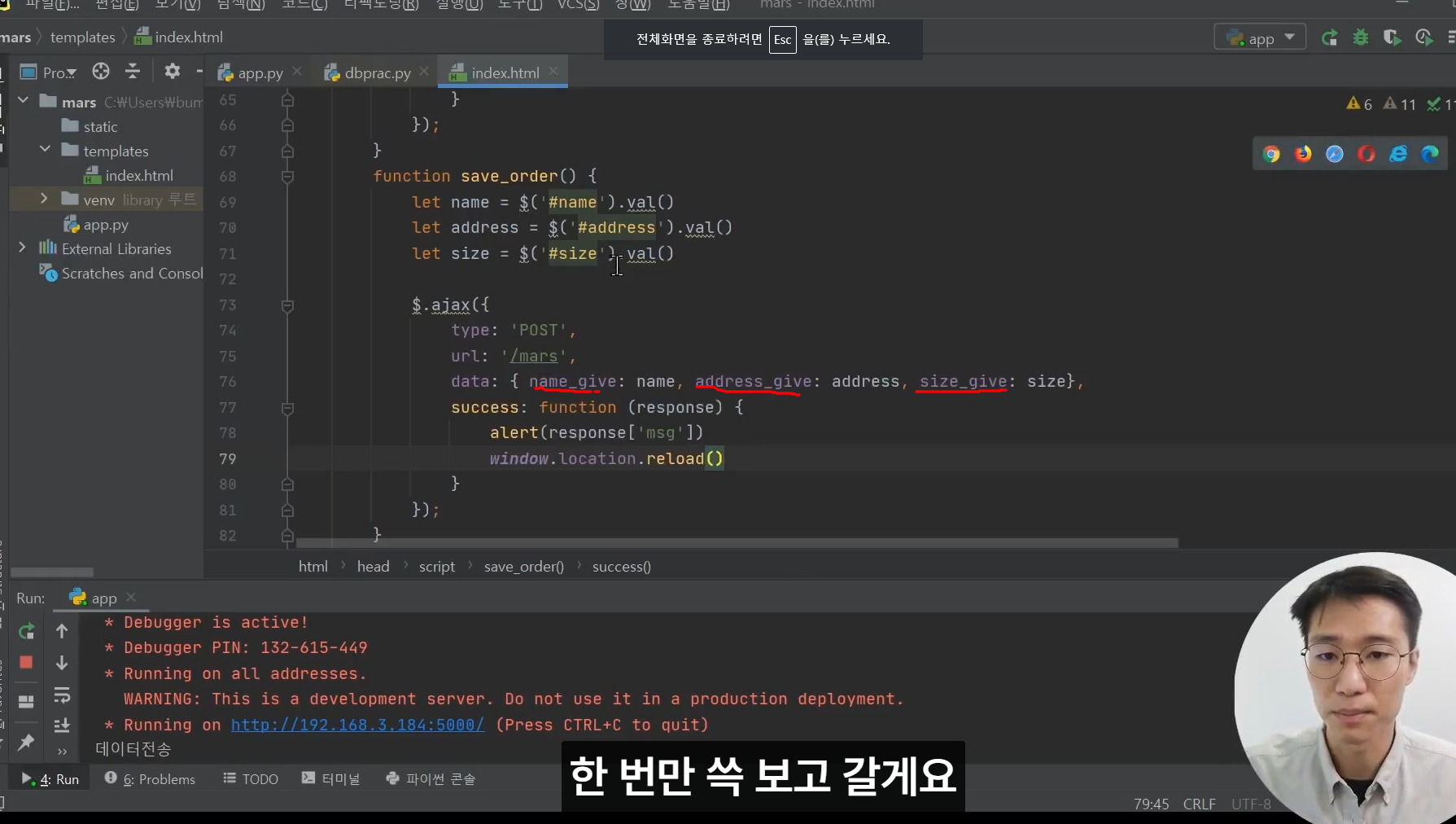Select Scratches and Consoles node
The width and height of the screenshot is (1456, 824).
120,274
